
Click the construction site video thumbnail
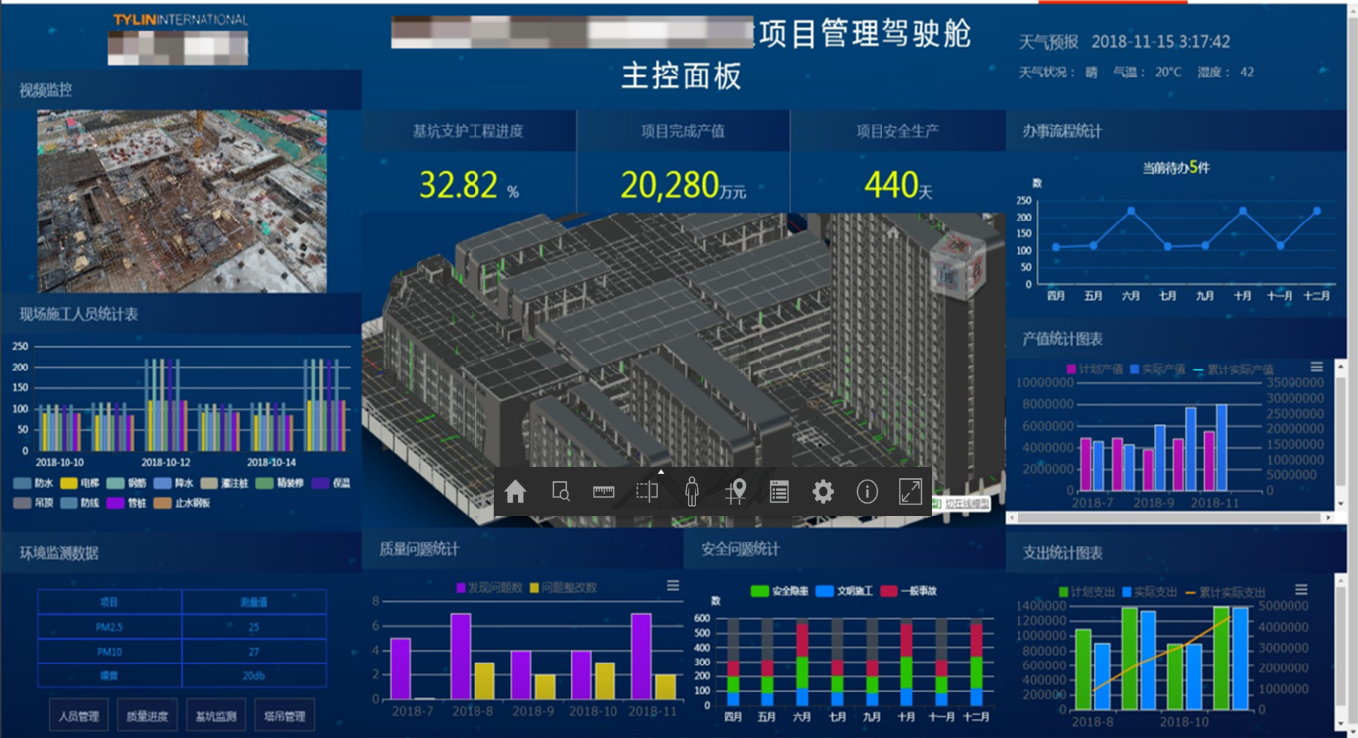pos(182,201)
